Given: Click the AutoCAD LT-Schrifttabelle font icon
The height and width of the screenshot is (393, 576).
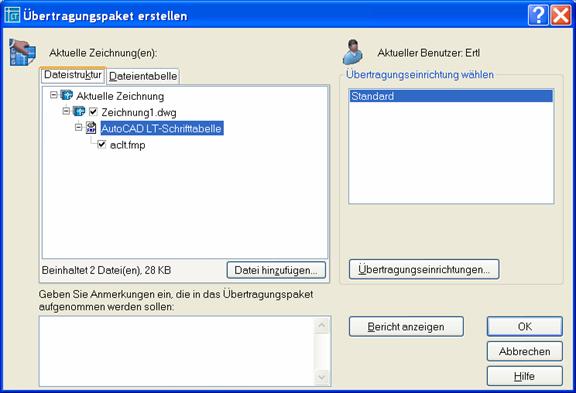Looking at the screenshot, I should coord(91,128).
